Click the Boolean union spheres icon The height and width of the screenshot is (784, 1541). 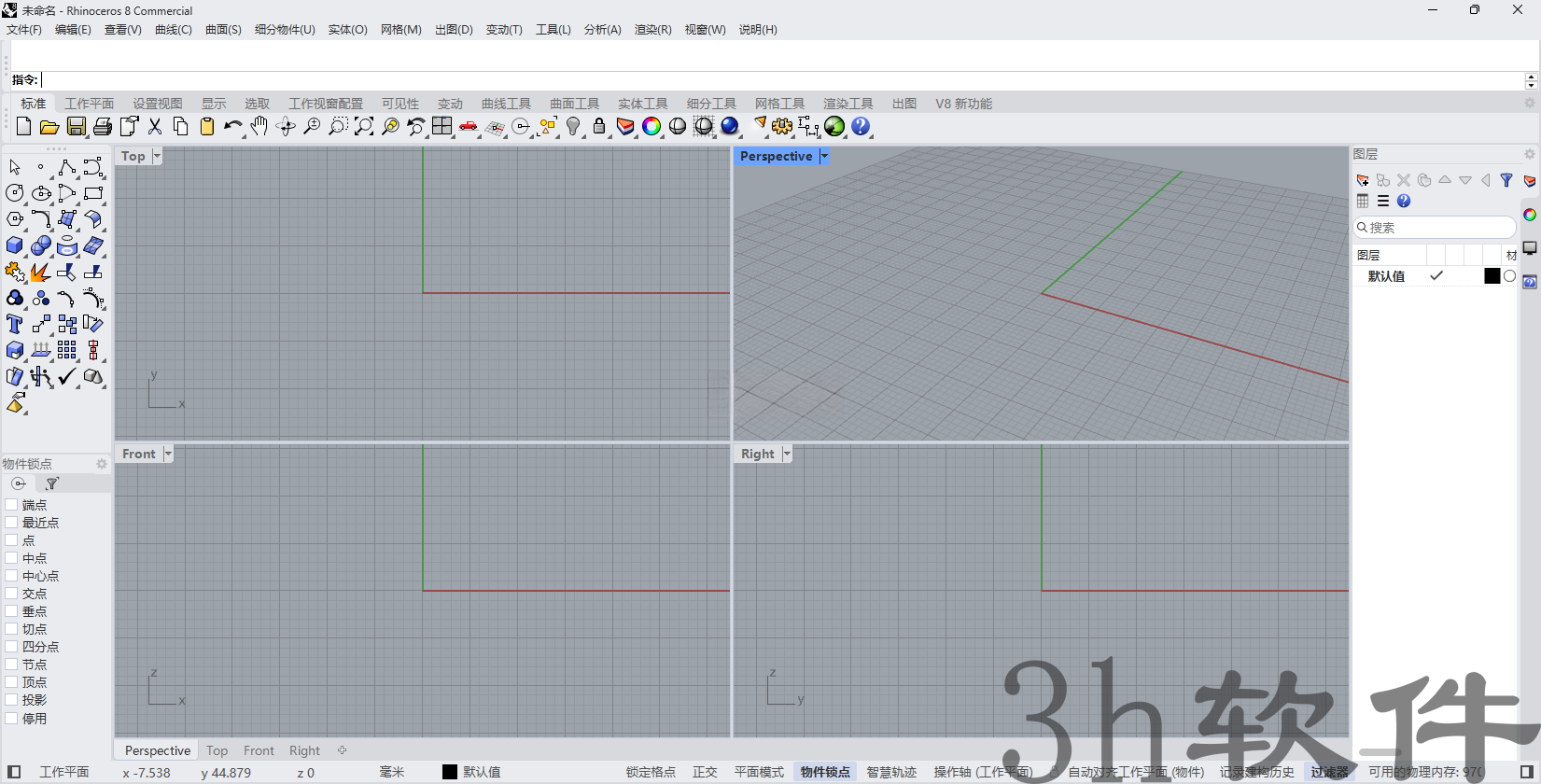41,245
